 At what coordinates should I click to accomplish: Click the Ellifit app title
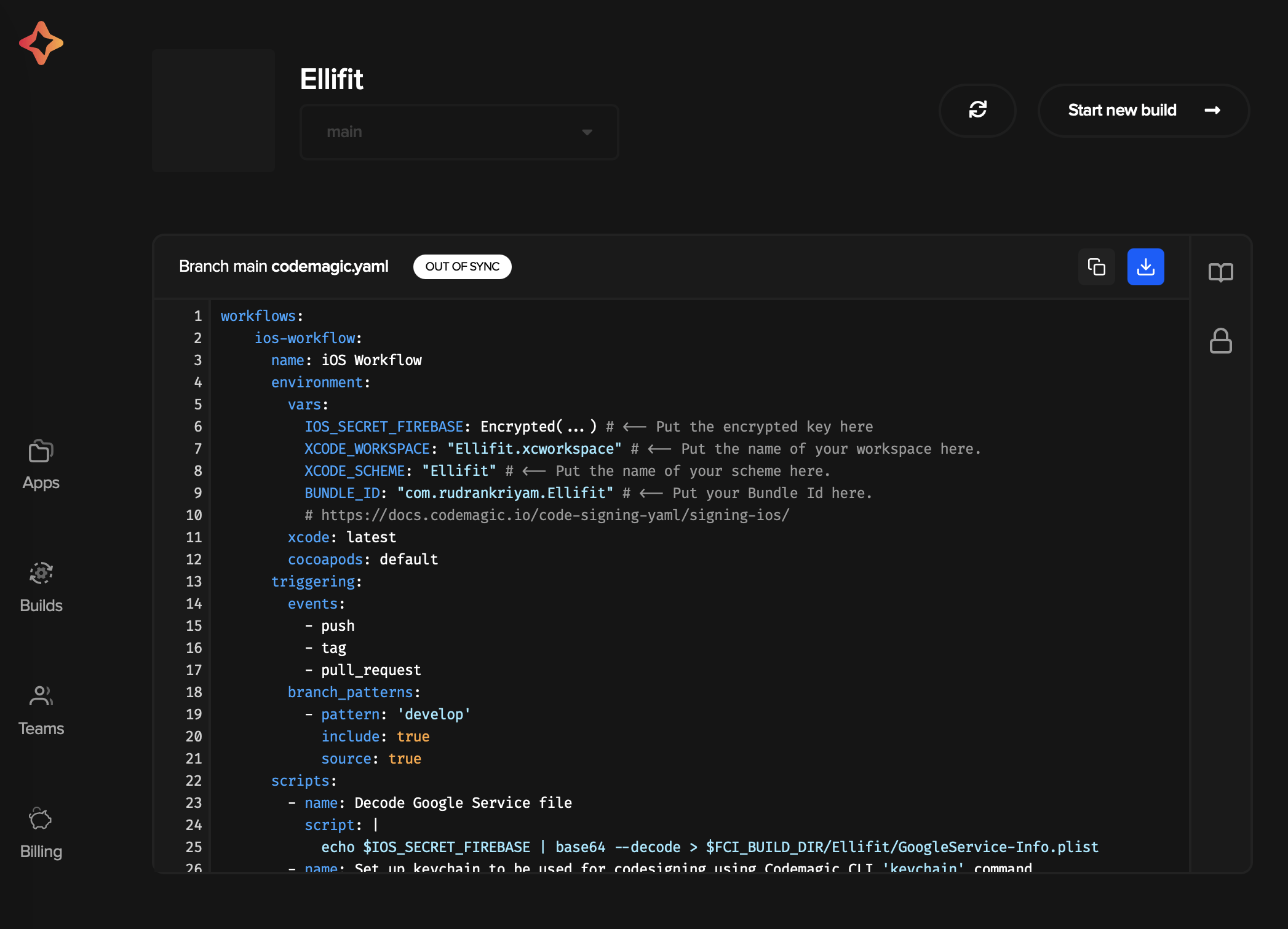(x=332, y=79)
